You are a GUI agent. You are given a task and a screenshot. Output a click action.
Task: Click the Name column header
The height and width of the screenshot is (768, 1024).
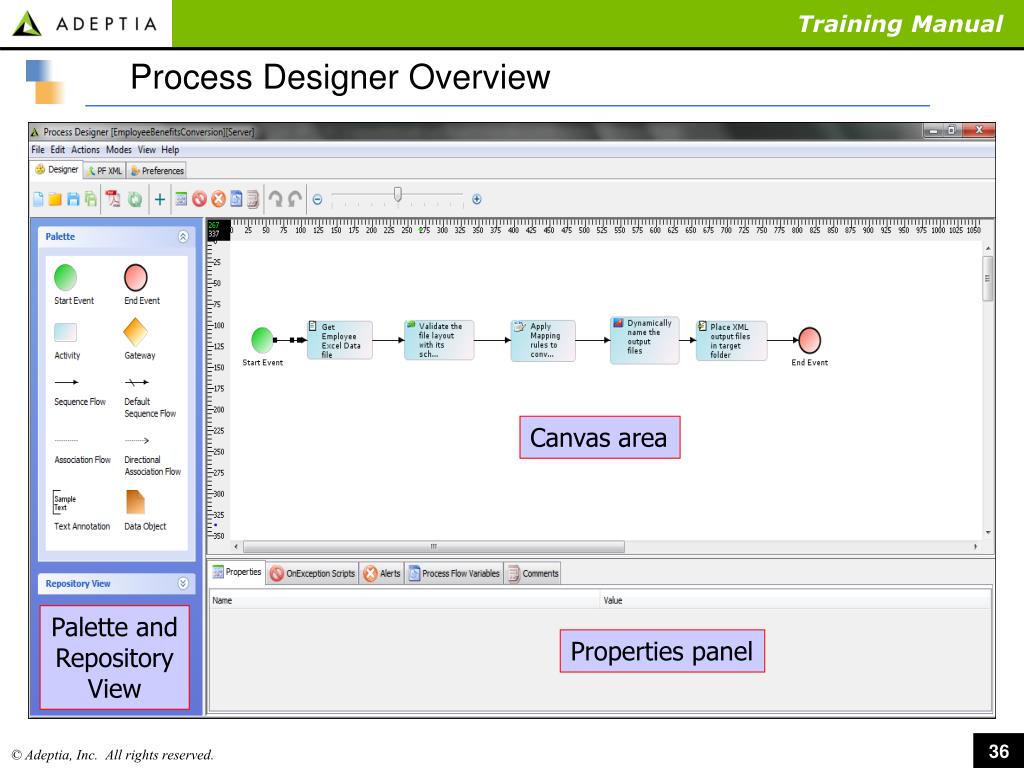[404, 600]
